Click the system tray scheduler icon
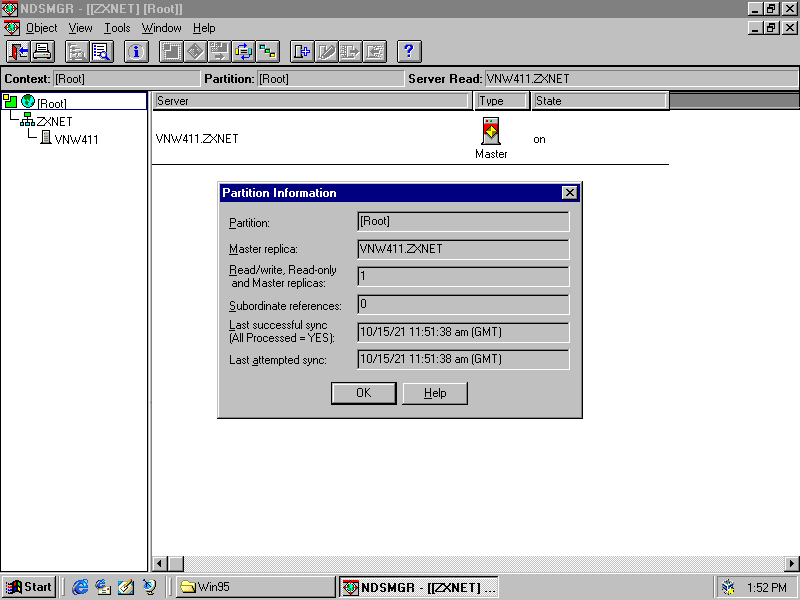This screenshot has width=800, height=600. pos(728,588)
